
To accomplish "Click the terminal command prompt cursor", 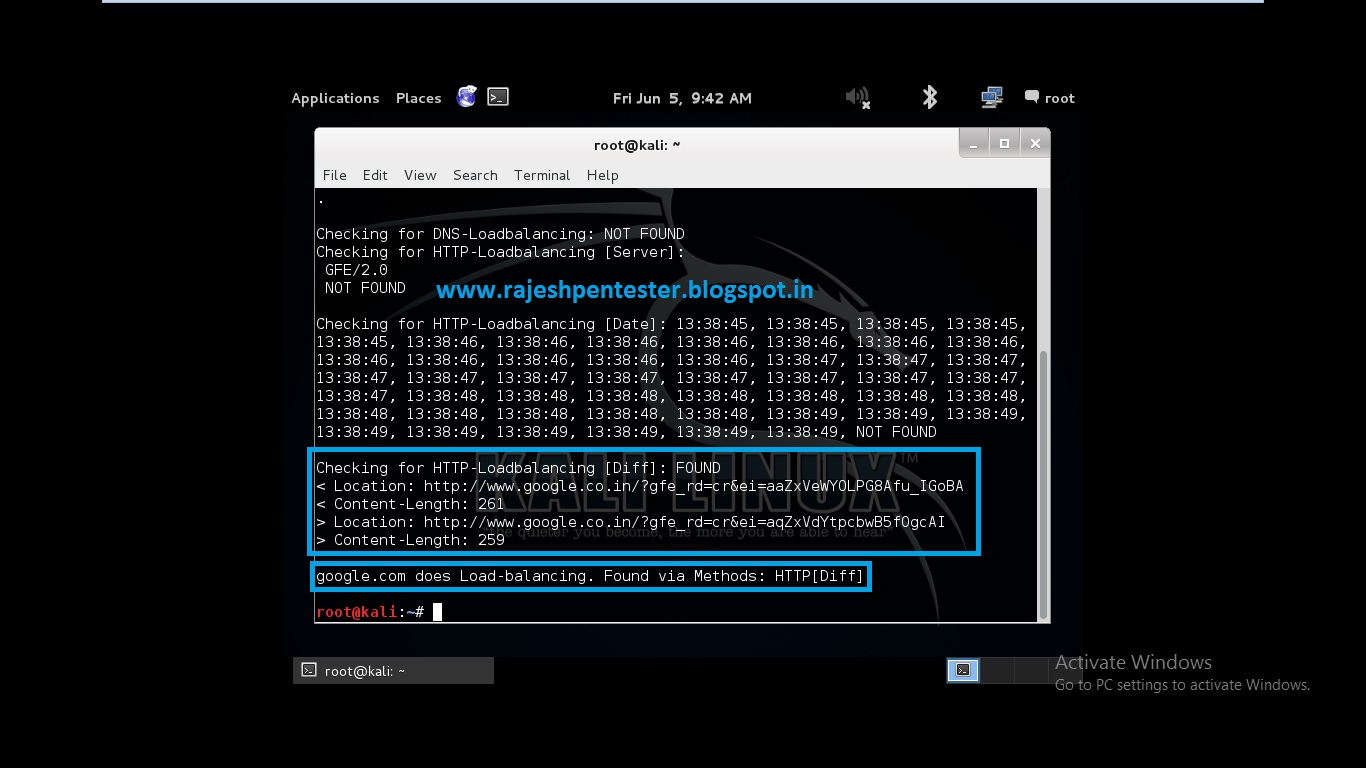I will point(437,612).
